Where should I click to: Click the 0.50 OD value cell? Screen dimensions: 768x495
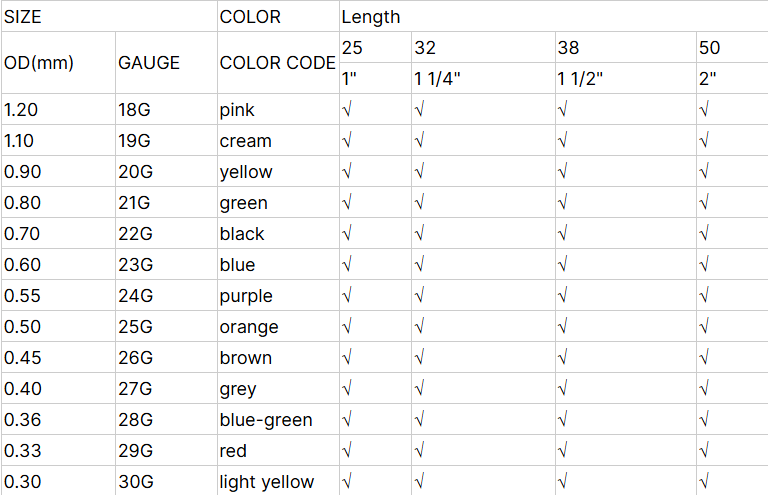click(x=23, y=327)
